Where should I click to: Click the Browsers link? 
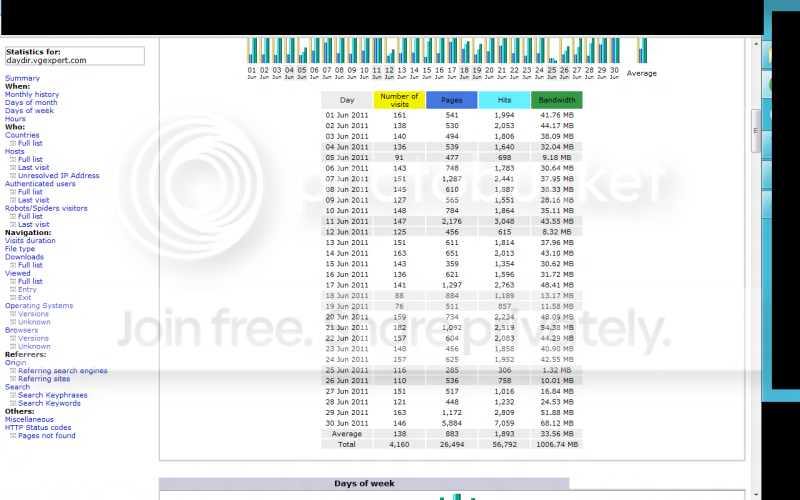point(21,331)
